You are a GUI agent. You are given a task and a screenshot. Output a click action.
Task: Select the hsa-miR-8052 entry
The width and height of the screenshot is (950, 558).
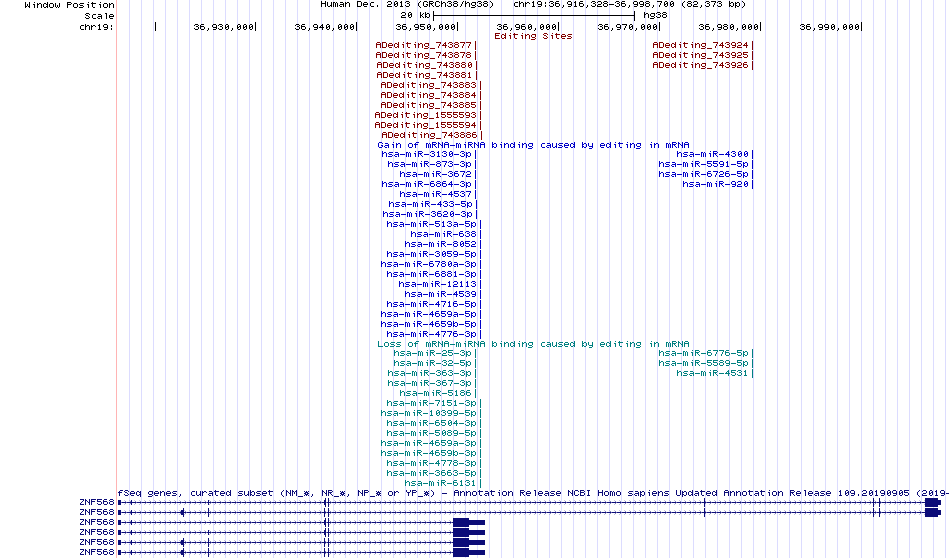click(440, 244)
